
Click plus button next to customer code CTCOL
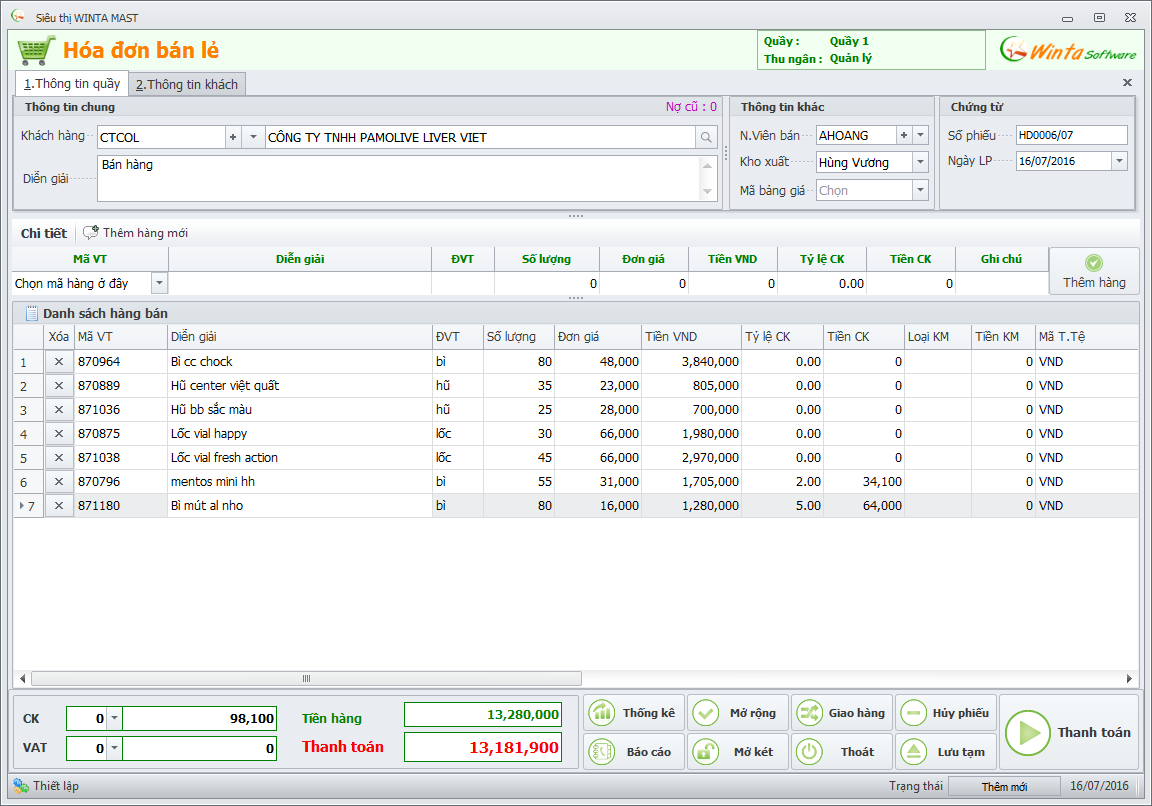[233, 137]
